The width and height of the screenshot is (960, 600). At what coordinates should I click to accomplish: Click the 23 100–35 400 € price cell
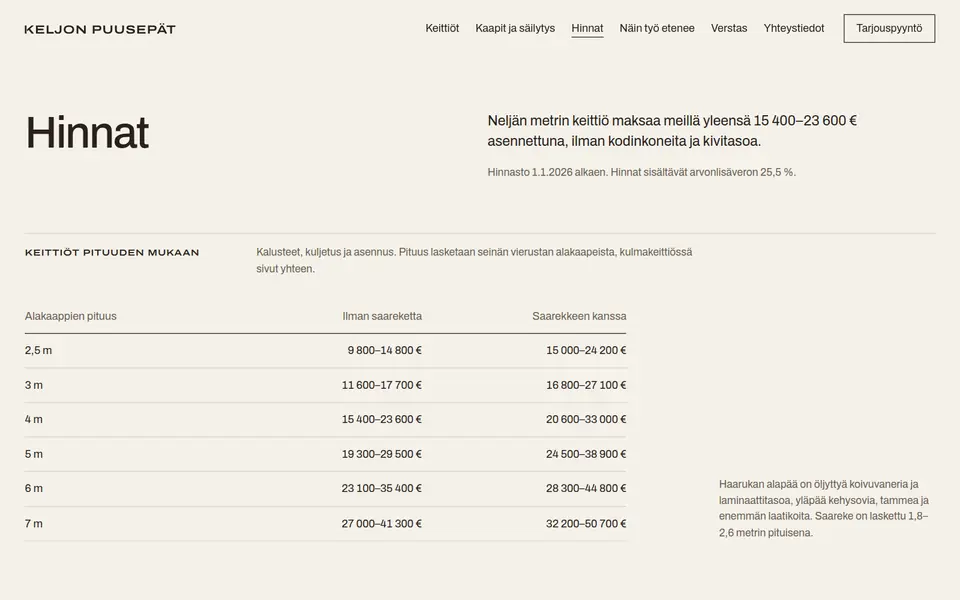click(x=381, y=489)
